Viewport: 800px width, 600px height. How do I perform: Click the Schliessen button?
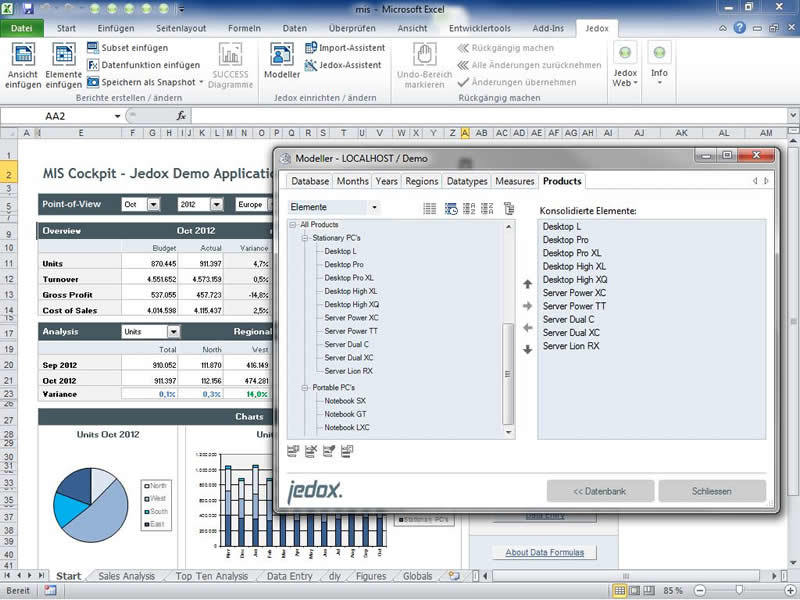point(712,491)
